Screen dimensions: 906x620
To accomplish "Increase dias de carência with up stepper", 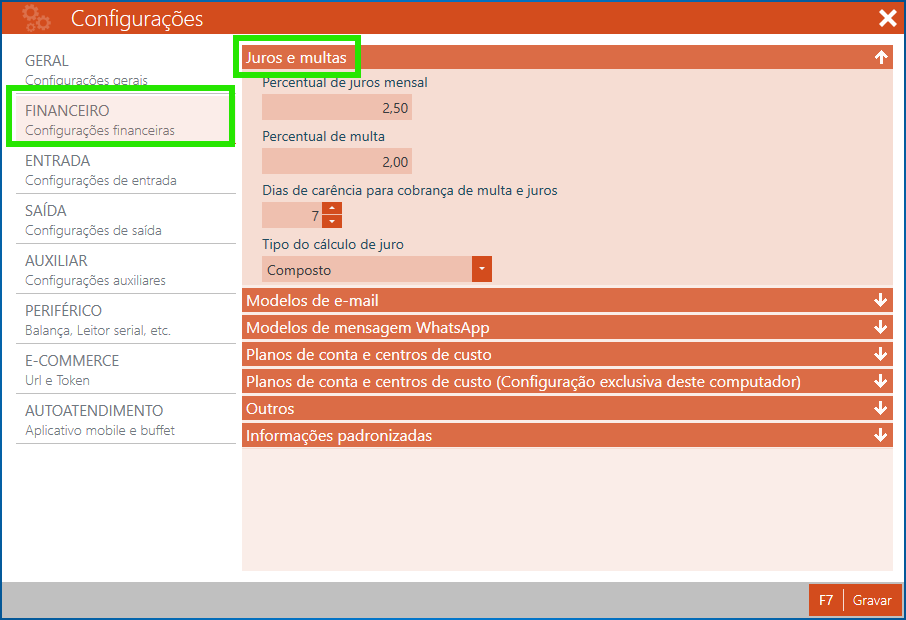I will pos(332,209).
